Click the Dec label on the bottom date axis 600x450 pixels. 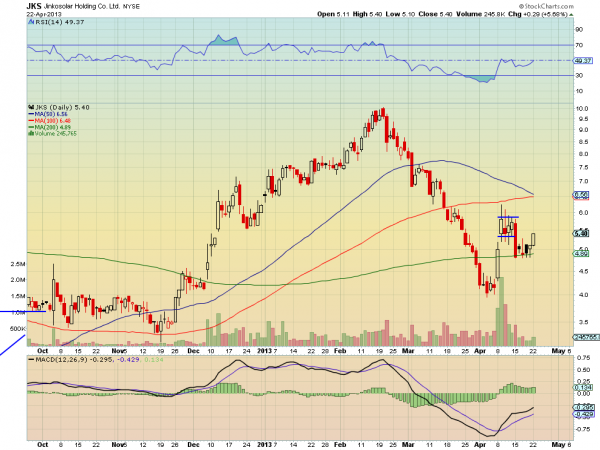[194, 445]
